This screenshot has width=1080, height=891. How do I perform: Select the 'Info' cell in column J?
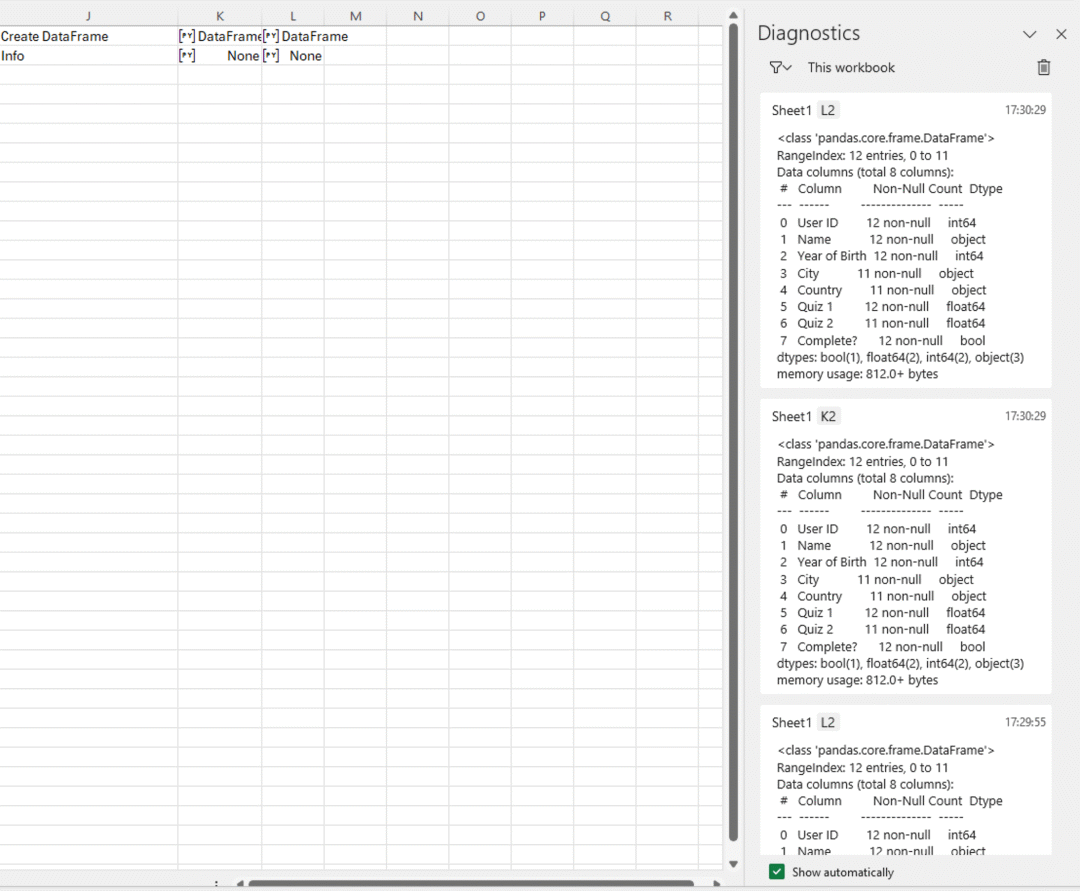[x=89, y=56]
